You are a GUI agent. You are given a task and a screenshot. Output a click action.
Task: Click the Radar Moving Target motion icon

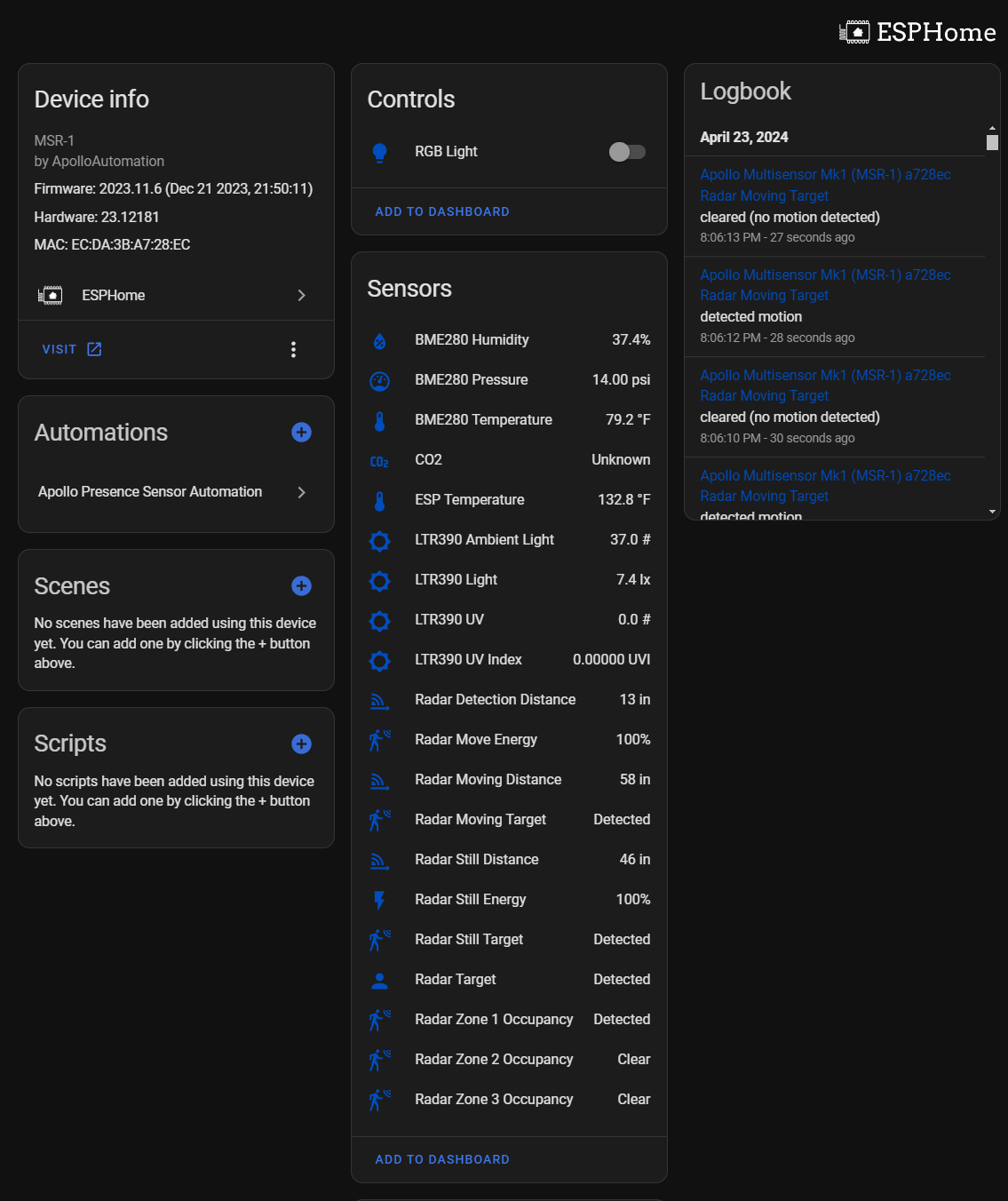[379, 820]
